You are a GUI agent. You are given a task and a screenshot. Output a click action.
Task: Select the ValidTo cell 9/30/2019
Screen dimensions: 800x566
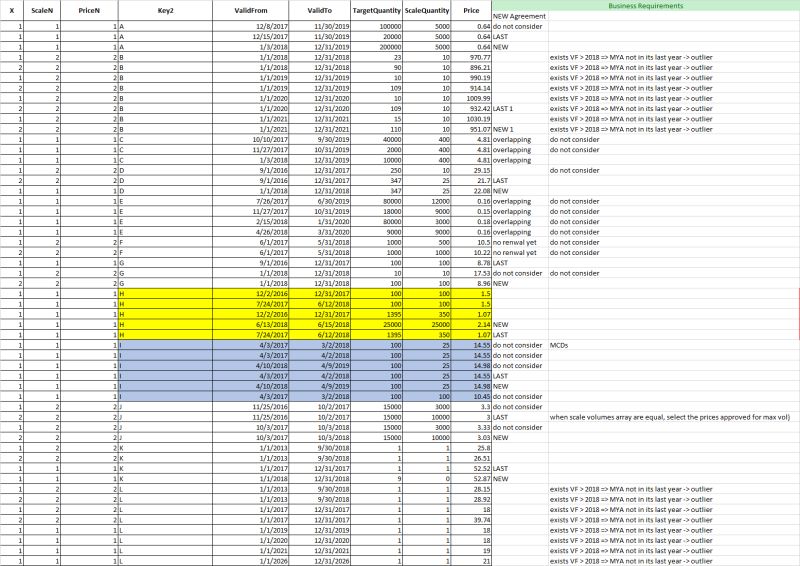319,139
